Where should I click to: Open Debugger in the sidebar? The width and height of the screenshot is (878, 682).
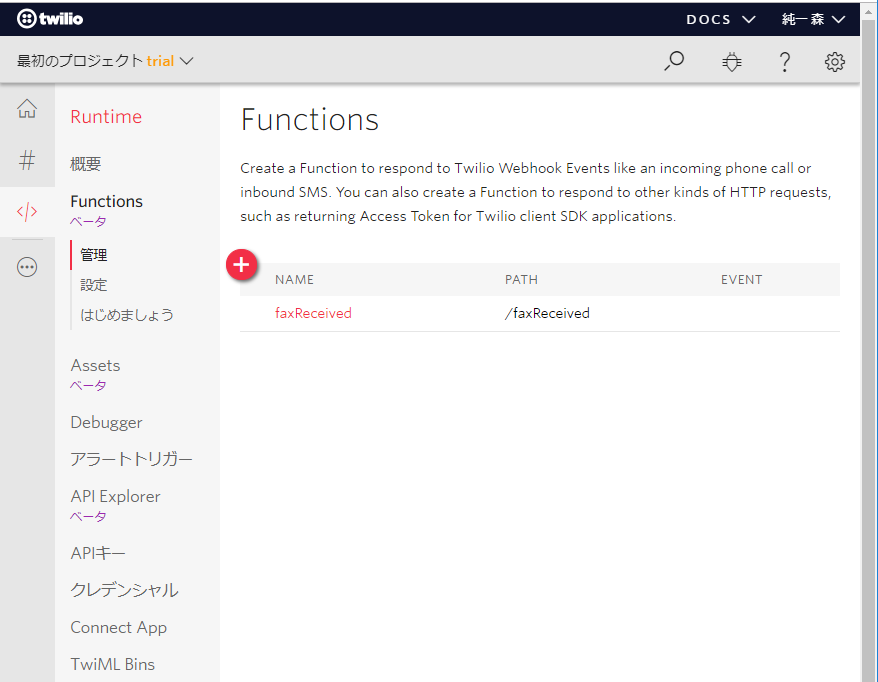tap(106, 422)
